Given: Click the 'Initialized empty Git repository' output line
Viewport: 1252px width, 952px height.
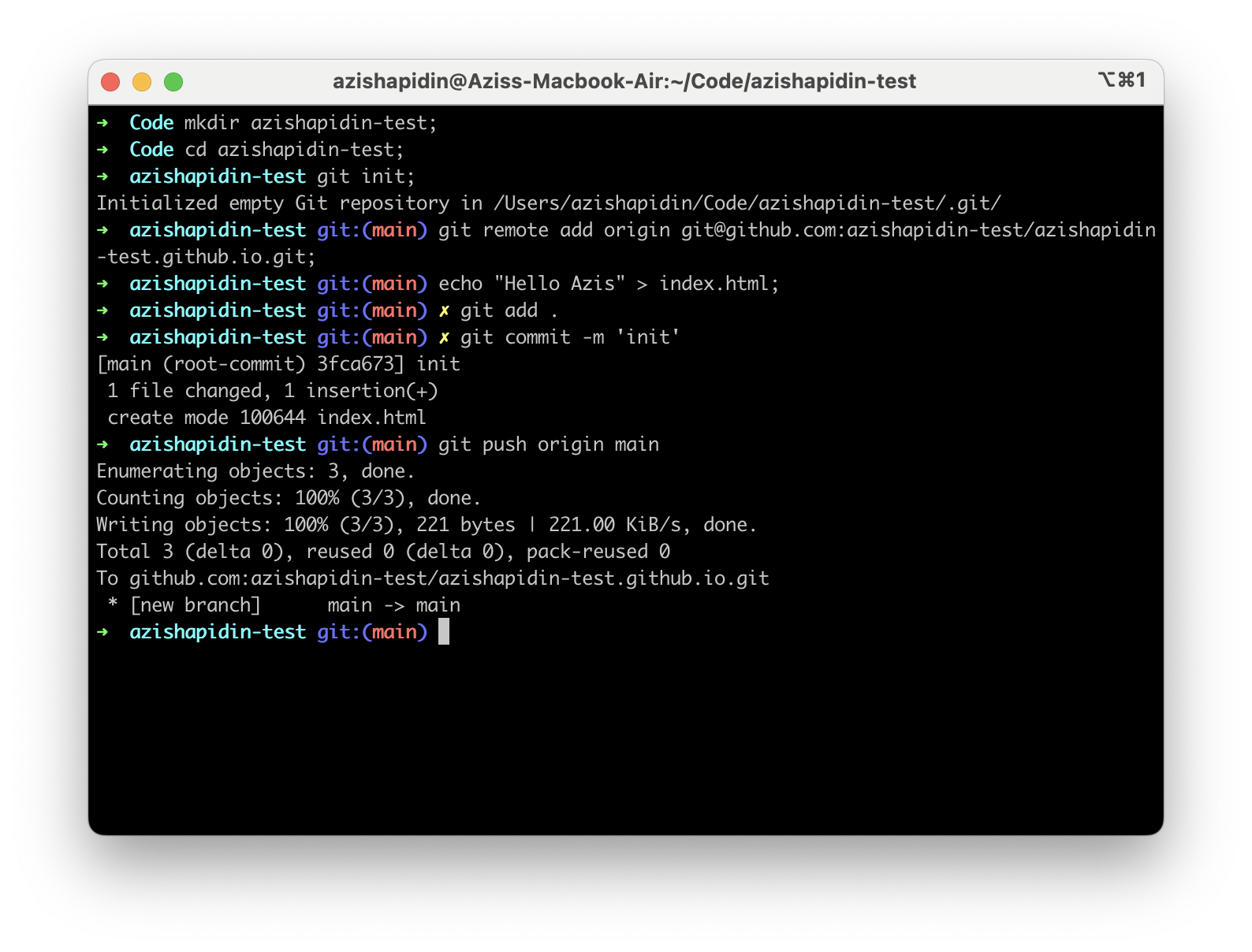Looking at the screenshot, I should pos(548,203).
